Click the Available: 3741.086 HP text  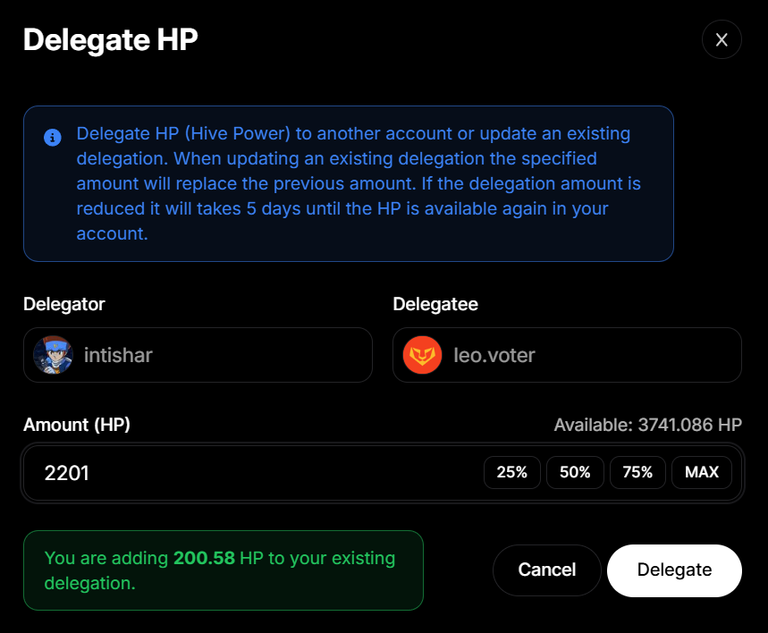point(648,425)
